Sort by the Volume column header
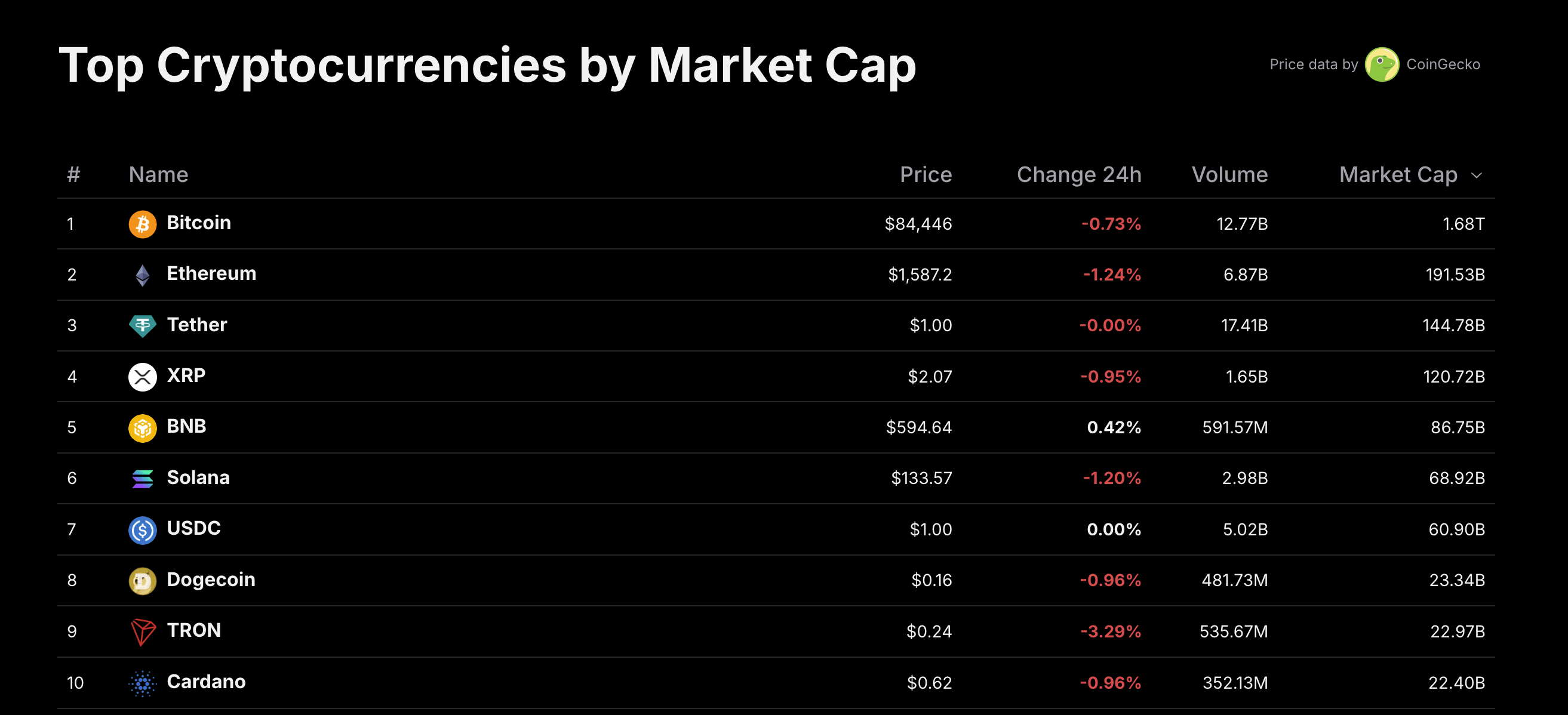1568x715 pixels. coord(1229,175)
